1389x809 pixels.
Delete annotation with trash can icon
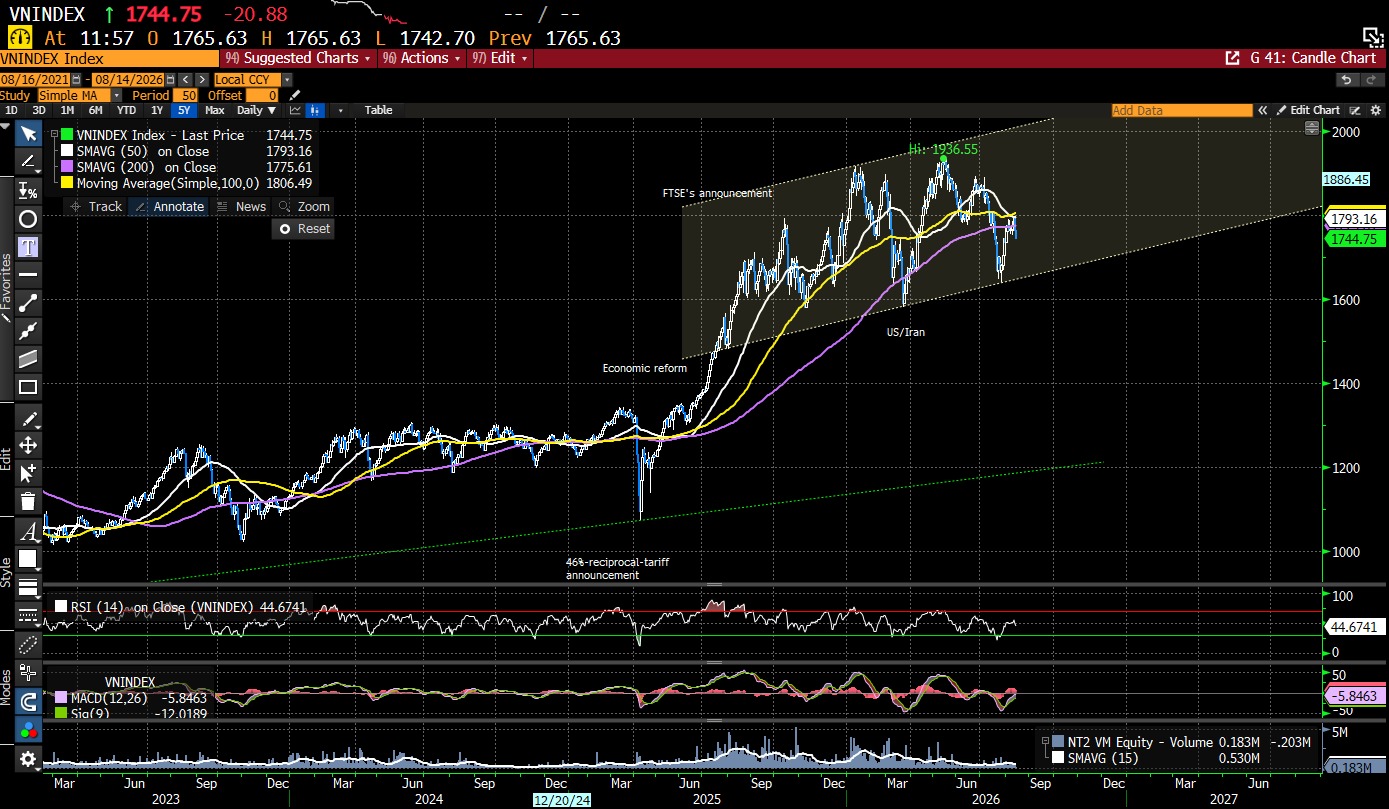(28, 502)
